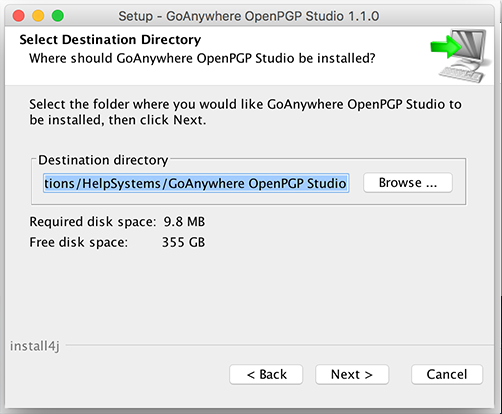Click the 9.8 MB required space value
This screenshot has width=502, height=414.
[184, 222]
